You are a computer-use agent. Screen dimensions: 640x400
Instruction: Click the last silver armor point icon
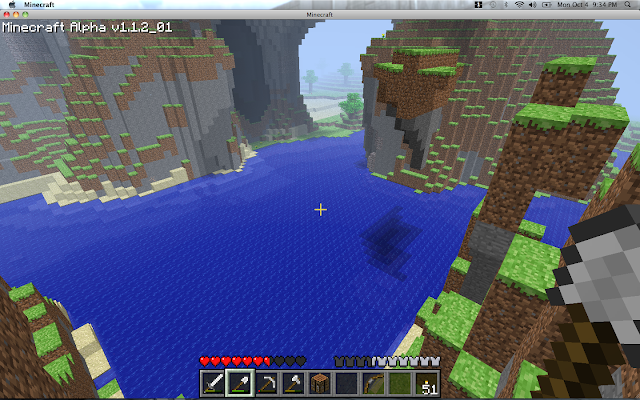coord(435,361)
